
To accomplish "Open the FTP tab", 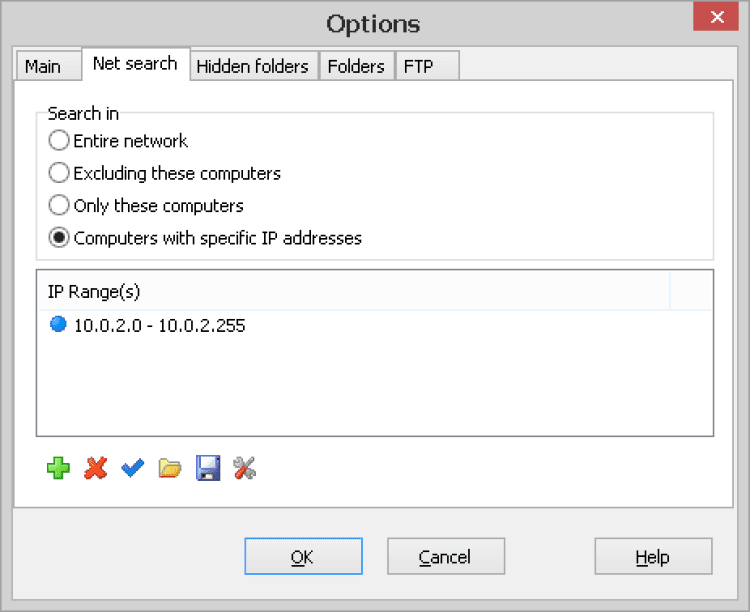I will tap(418, 66).
